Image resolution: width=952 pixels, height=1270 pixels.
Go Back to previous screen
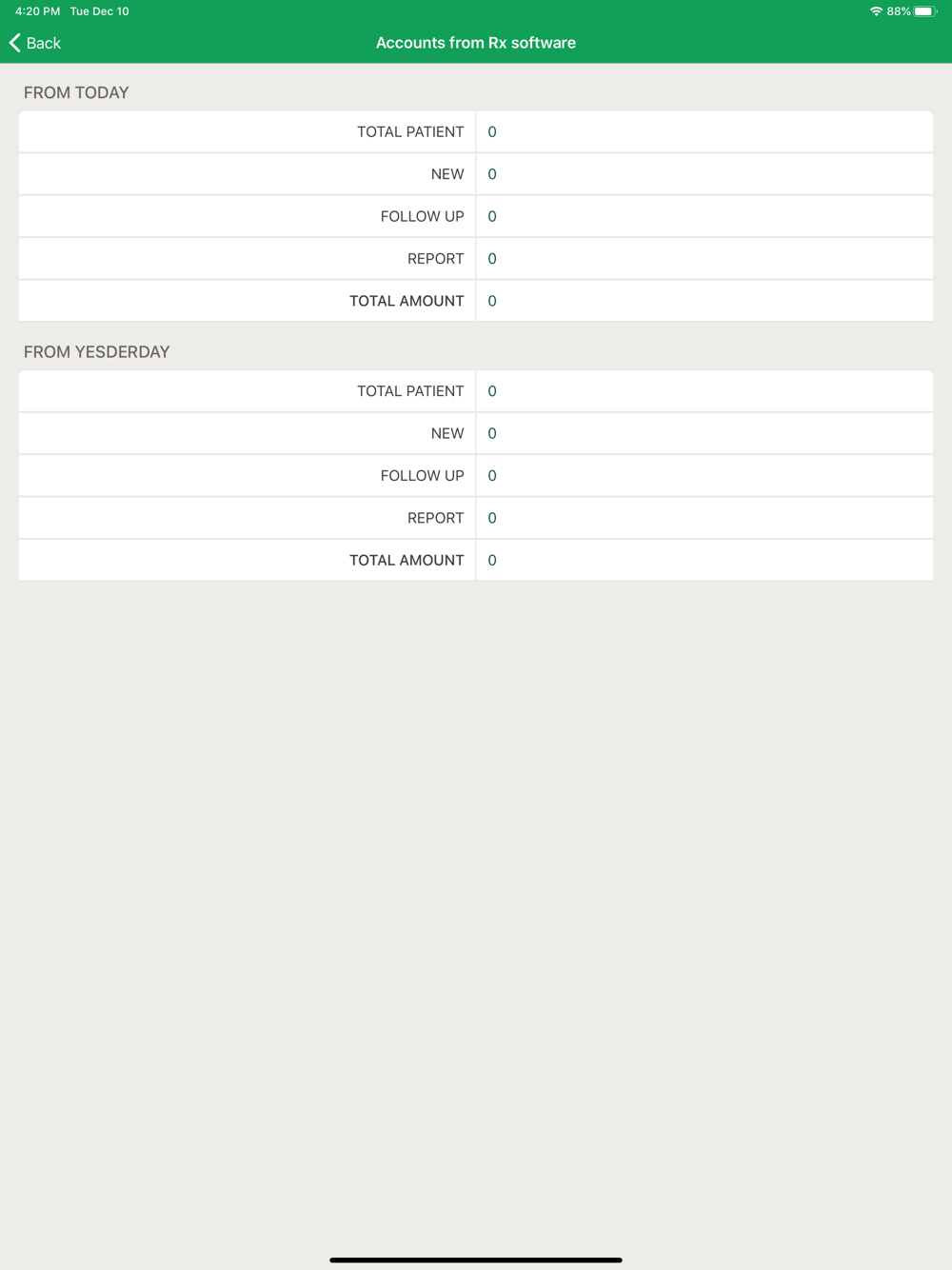click(x=35, y=43)
